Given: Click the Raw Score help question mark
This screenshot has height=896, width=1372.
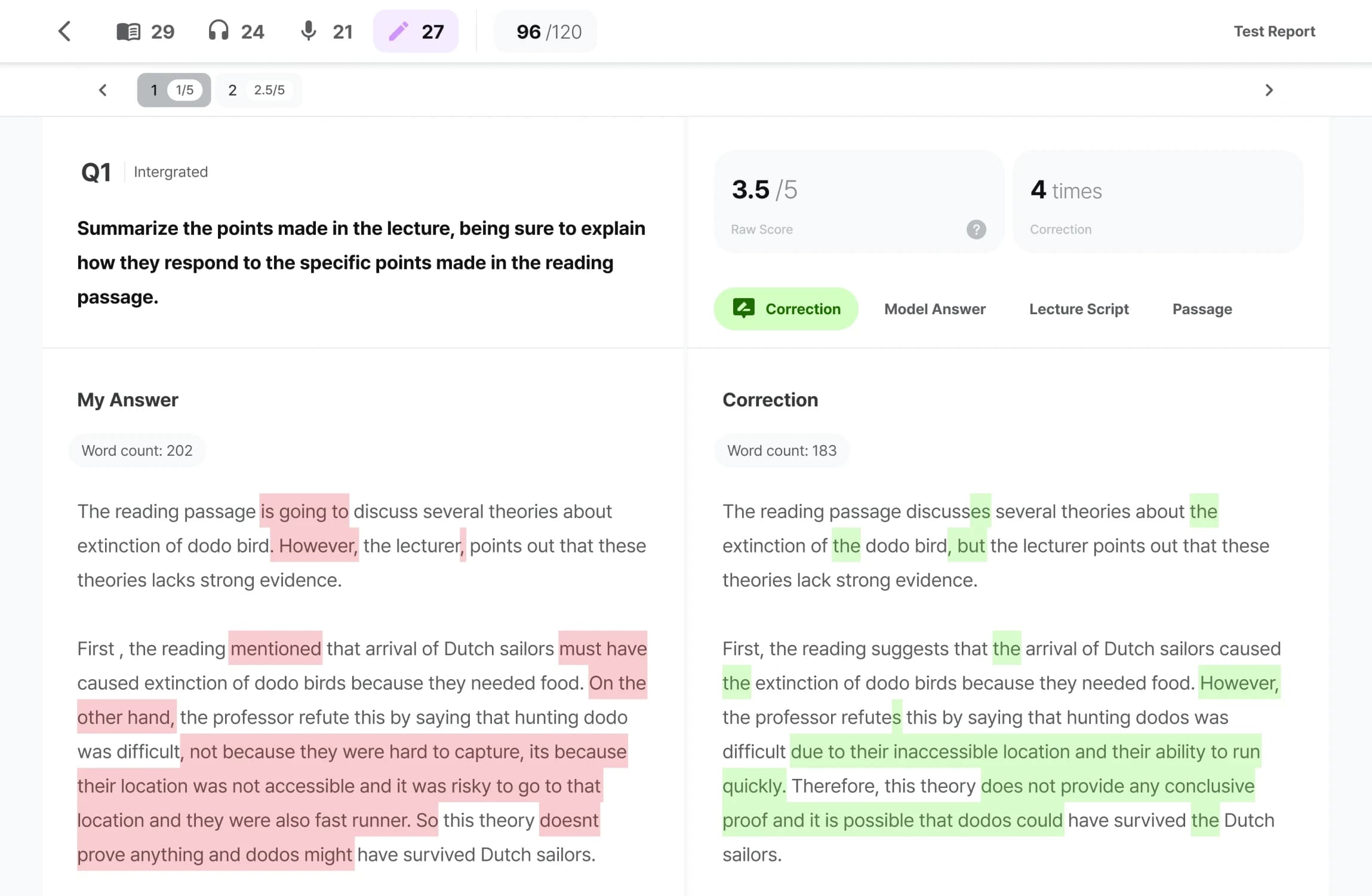Looking at the screenshot, I should pos(976,229).
